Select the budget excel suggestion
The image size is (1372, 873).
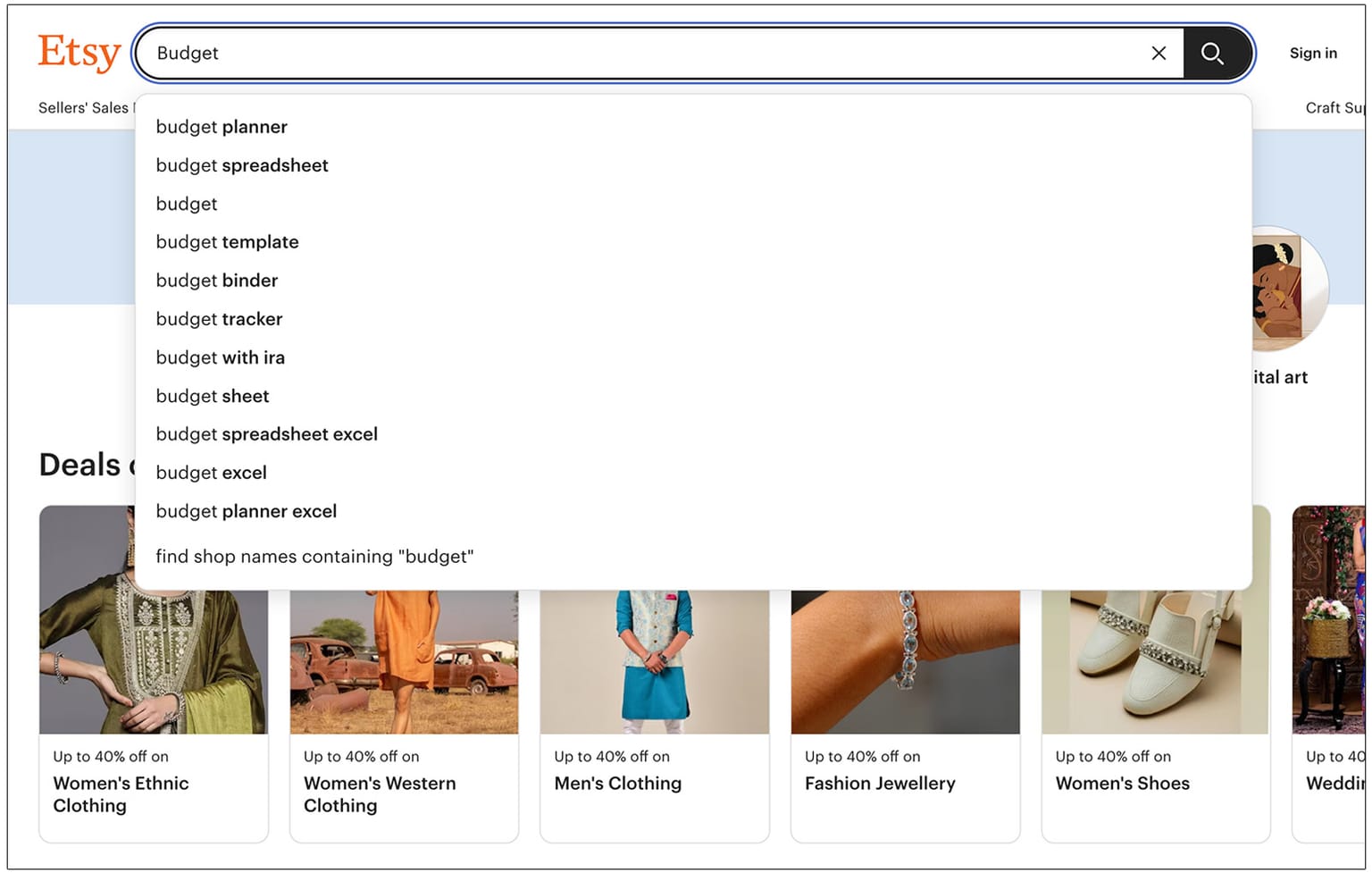(x=211, y=473)
